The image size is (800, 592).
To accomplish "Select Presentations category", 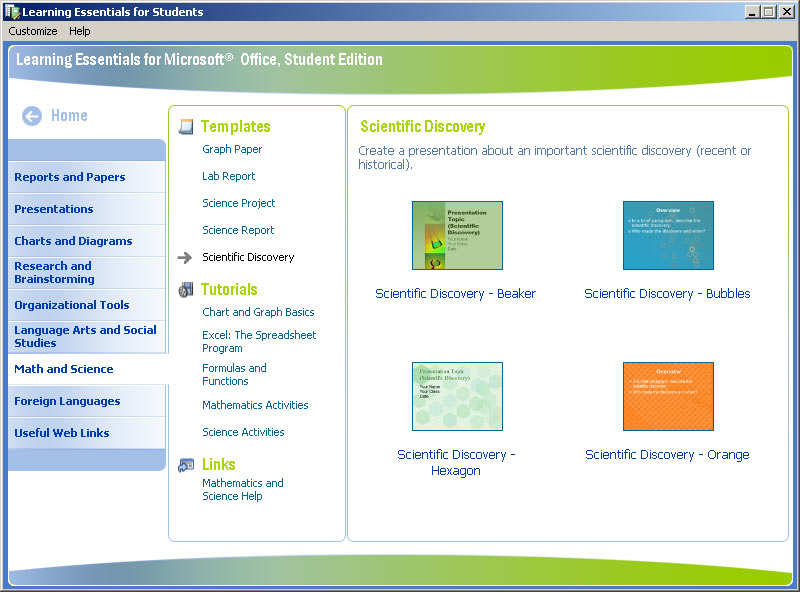I will 87,209.
